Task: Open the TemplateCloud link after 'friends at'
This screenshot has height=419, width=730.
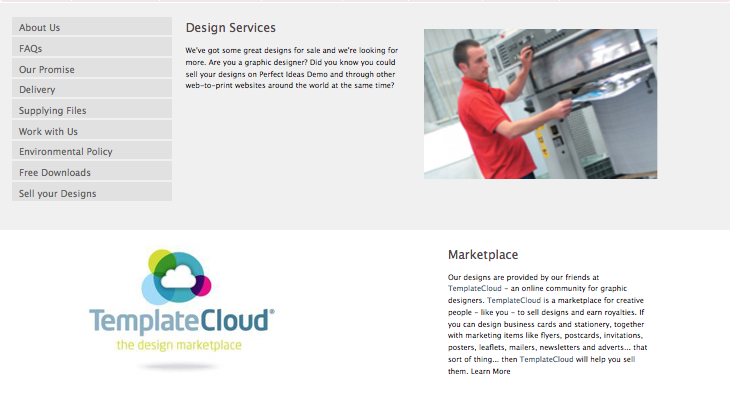Action: [x=474, y=289]
